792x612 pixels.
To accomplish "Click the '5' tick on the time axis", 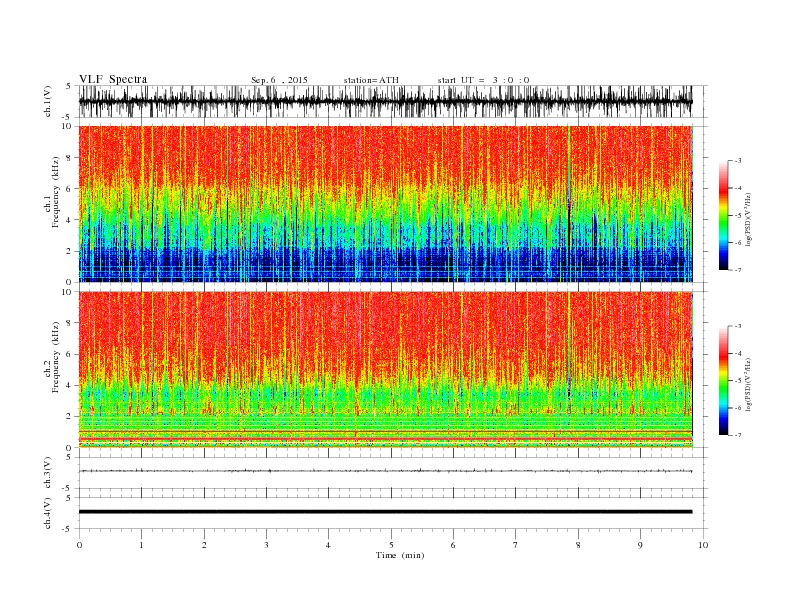I will (x=391, y=545).
